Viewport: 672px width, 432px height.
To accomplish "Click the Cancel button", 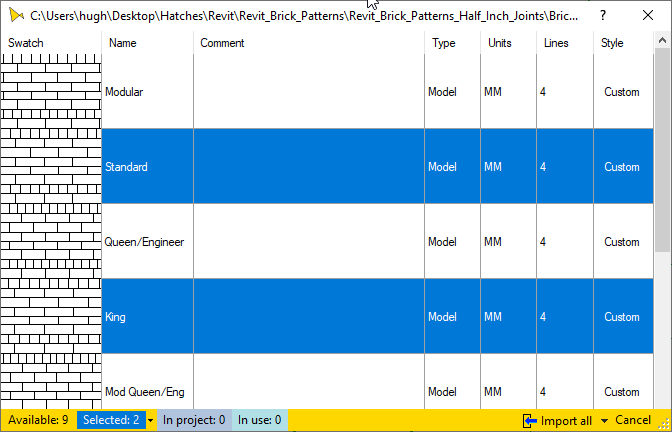I will [x=633, y=420].
